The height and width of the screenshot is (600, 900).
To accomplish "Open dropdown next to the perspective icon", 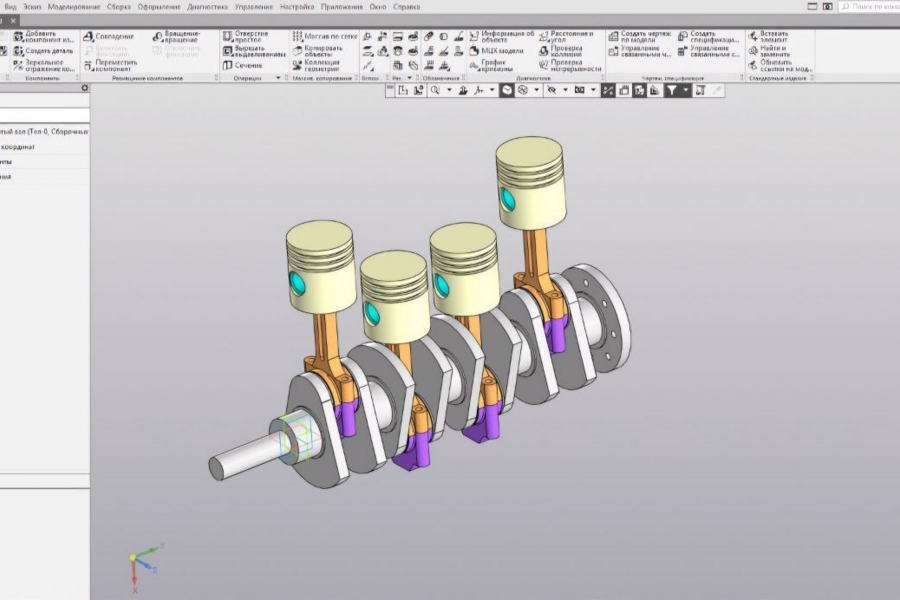I will (x=593, y=90).
